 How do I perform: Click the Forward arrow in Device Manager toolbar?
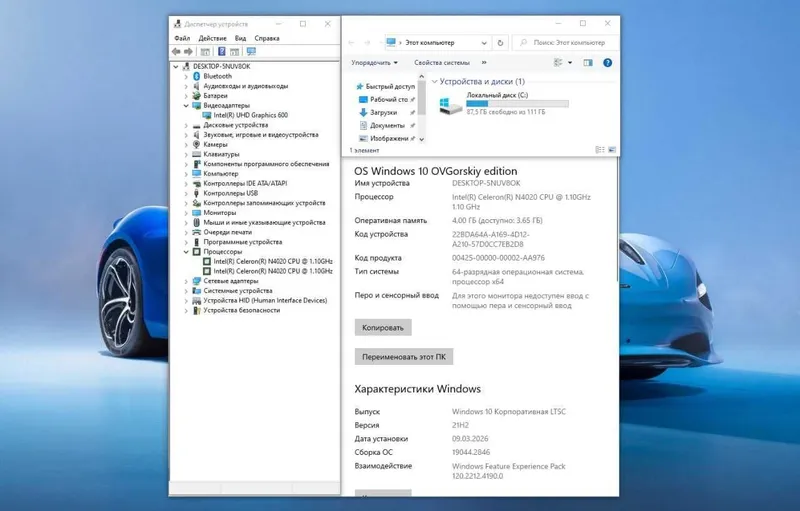[x=188, y=52]
